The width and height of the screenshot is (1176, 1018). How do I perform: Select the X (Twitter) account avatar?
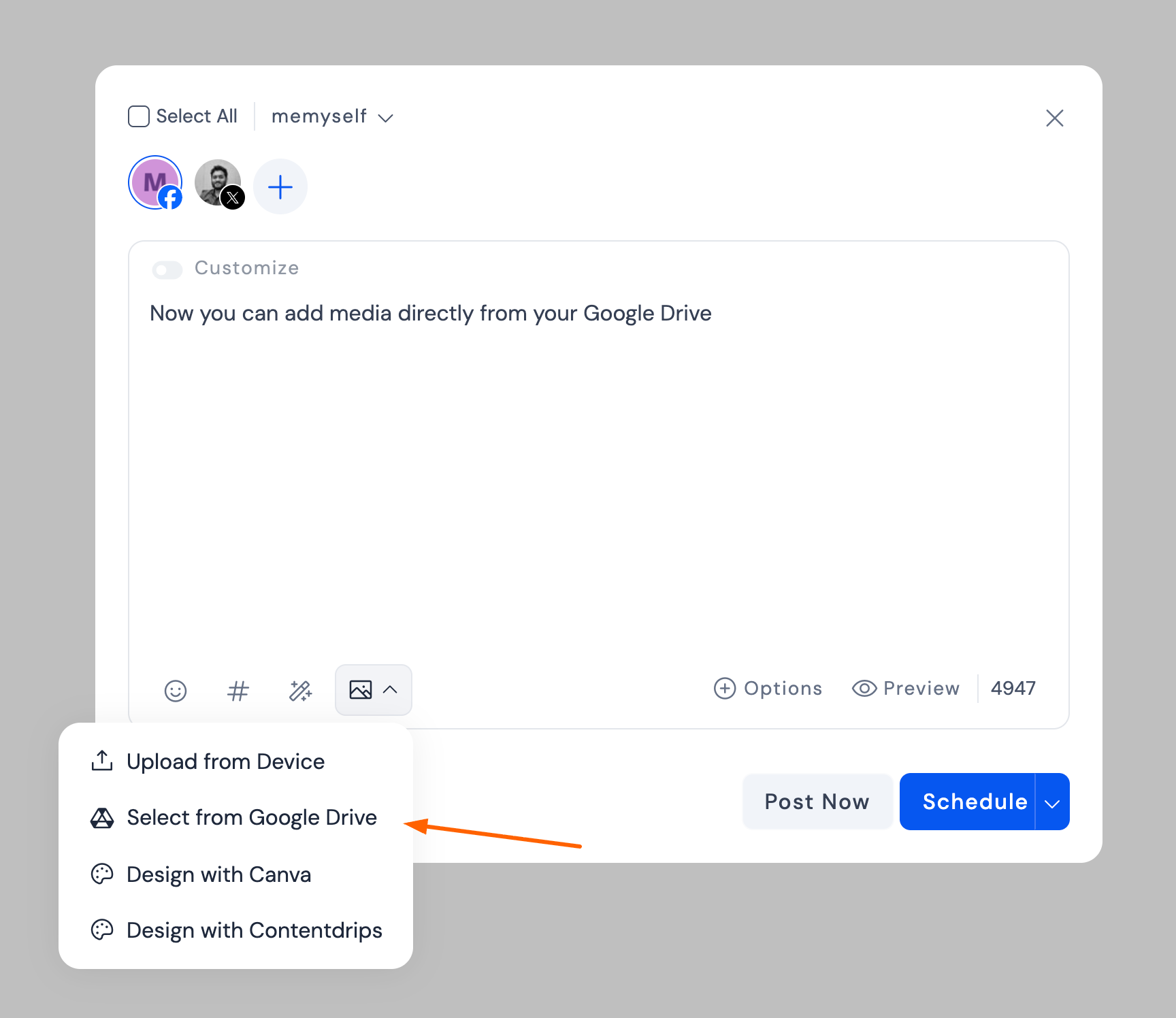218,183
